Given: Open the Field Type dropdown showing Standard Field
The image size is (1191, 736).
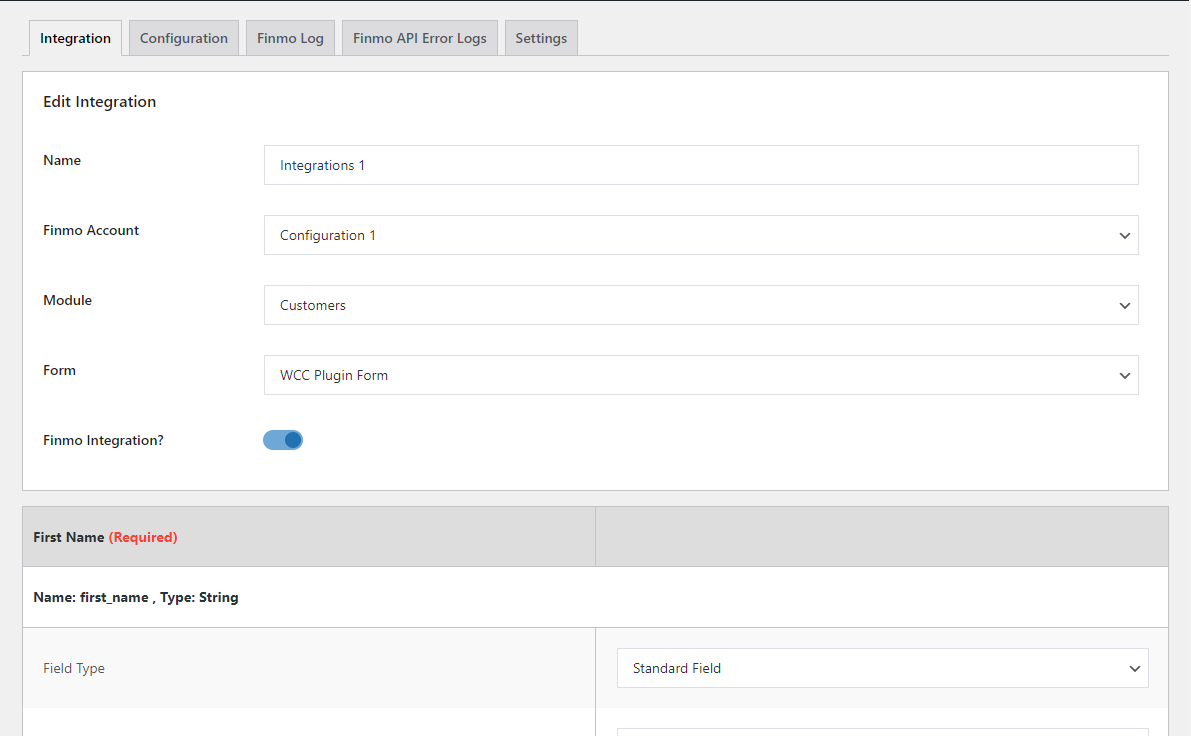Looking at the screenshot, I should 883,668.
